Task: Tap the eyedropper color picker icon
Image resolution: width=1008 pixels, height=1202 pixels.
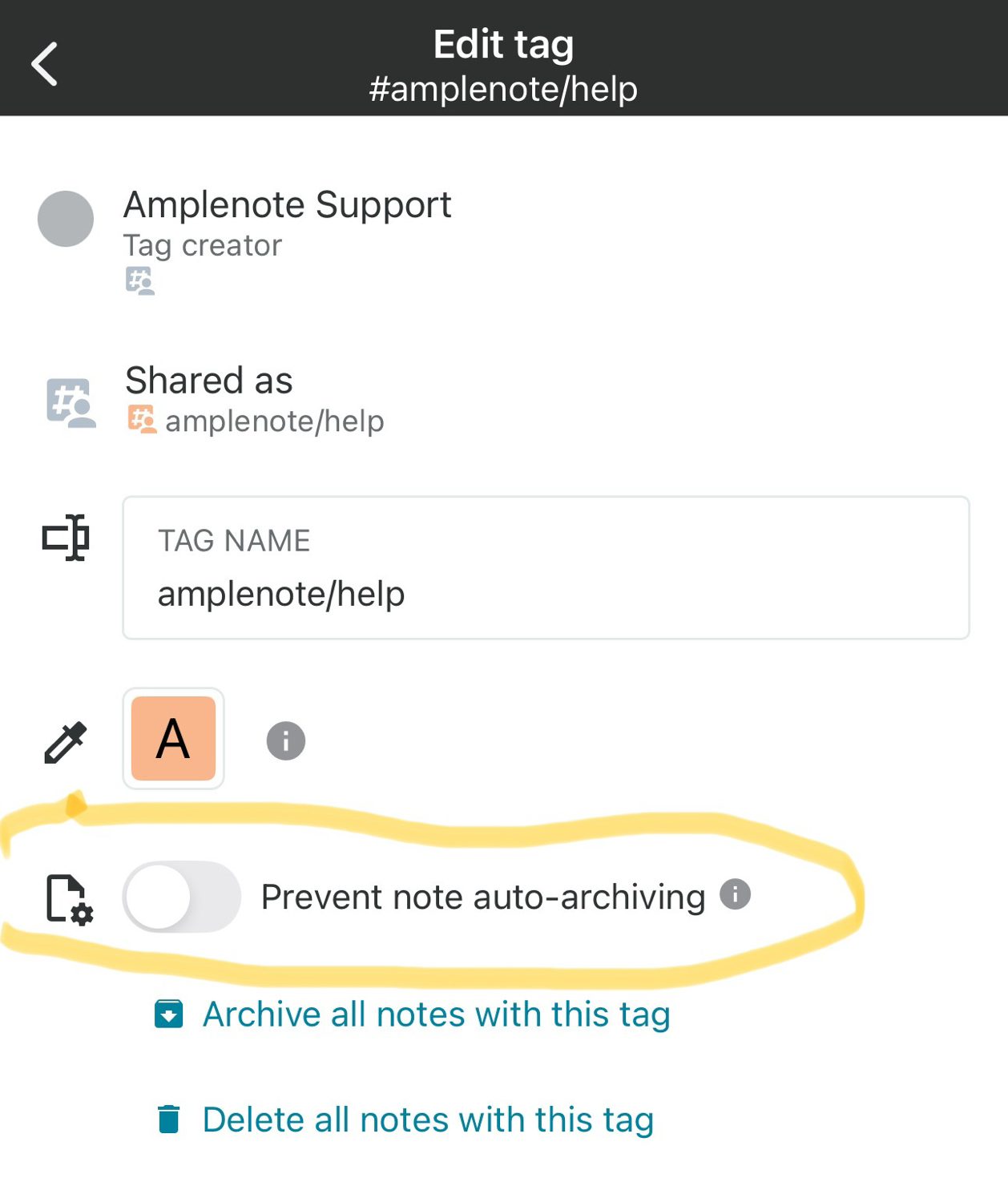Action: [66, 742]
